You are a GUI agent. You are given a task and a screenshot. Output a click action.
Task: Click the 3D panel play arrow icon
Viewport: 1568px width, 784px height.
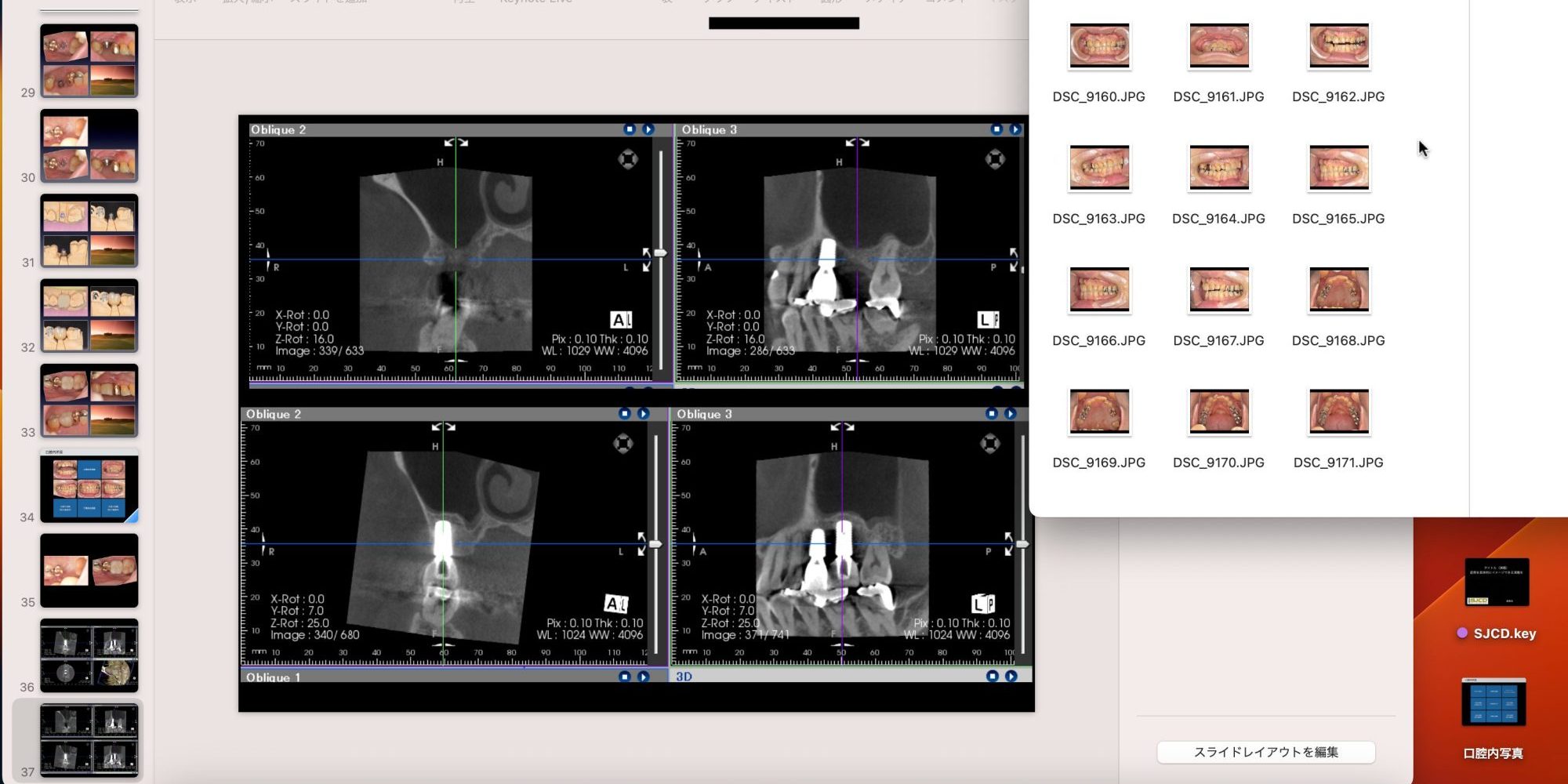point(1011,676)
